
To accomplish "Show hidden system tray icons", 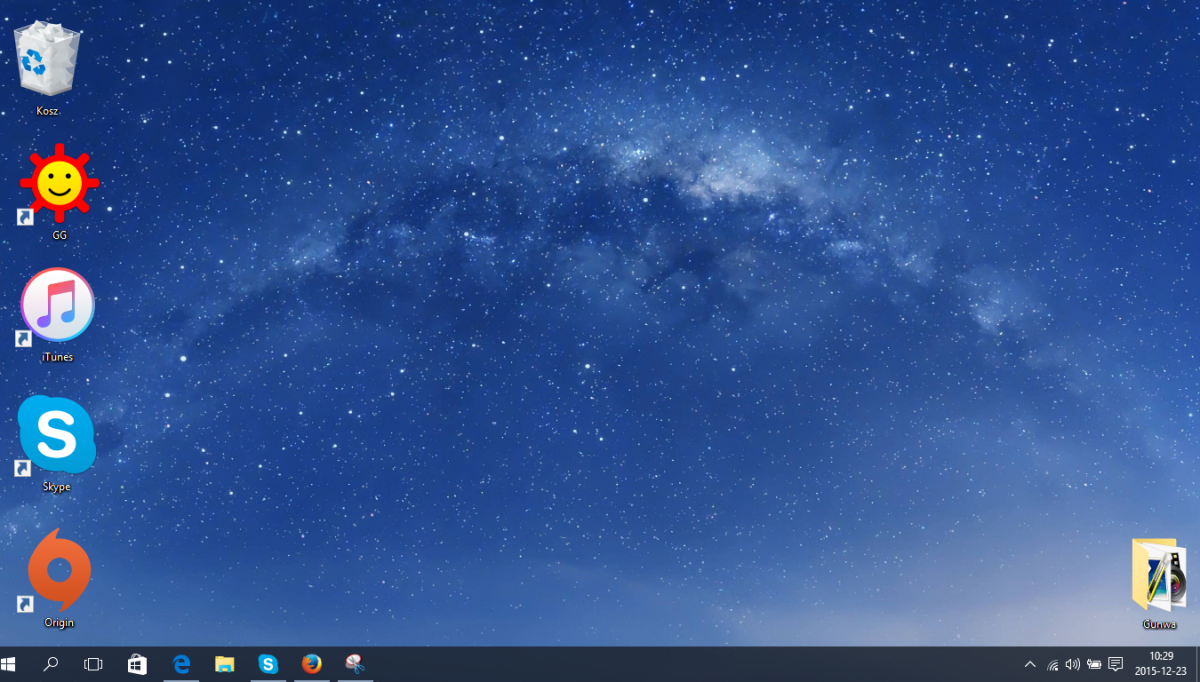I will tap(1031, 664).
